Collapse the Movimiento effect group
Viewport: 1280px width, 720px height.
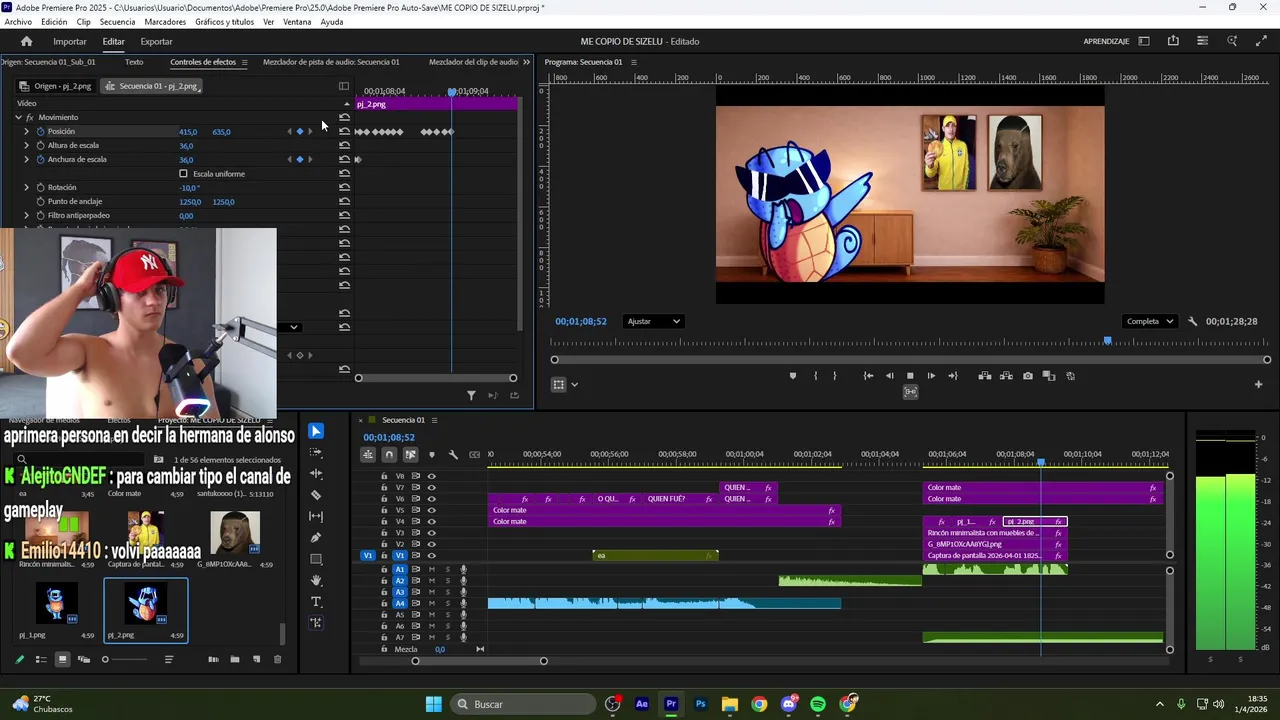coord(18,117)
